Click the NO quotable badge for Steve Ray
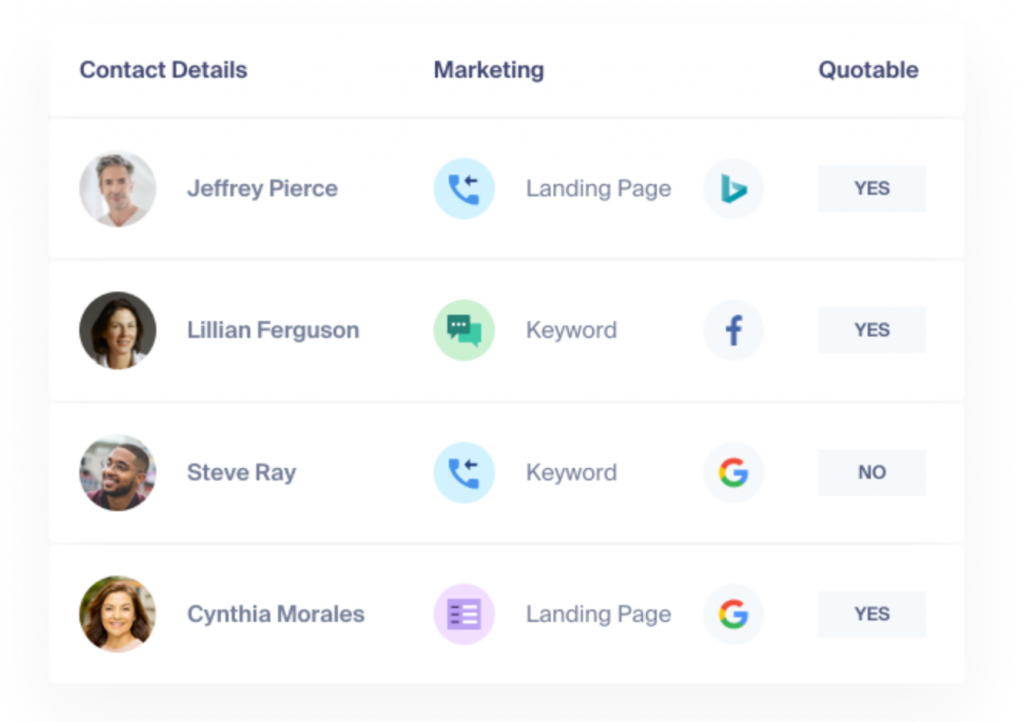This screenshot has height=722, width=1024. coord(872,473)
